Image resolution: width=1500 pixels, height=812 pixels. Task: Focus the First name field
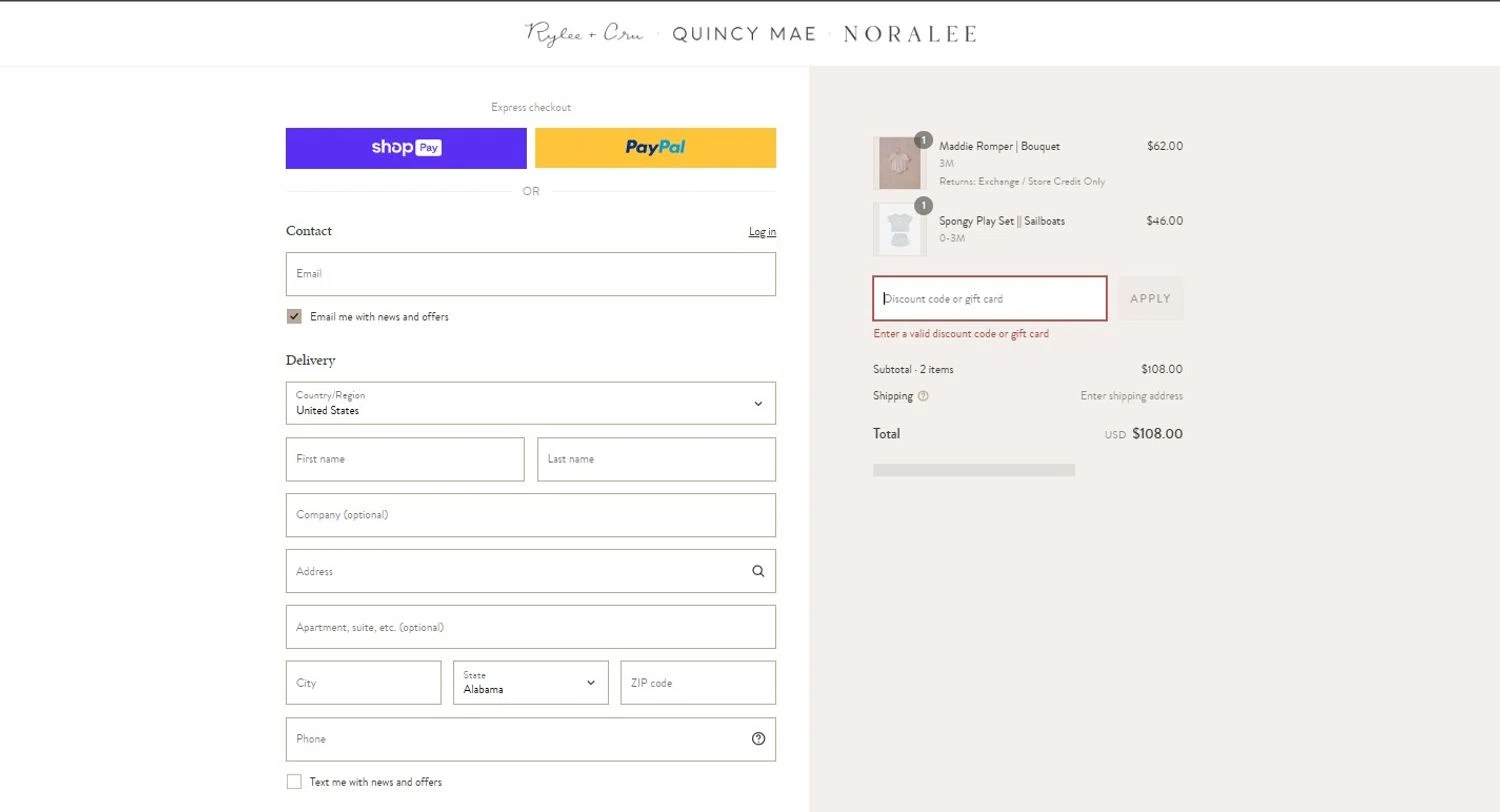point(405,459)
